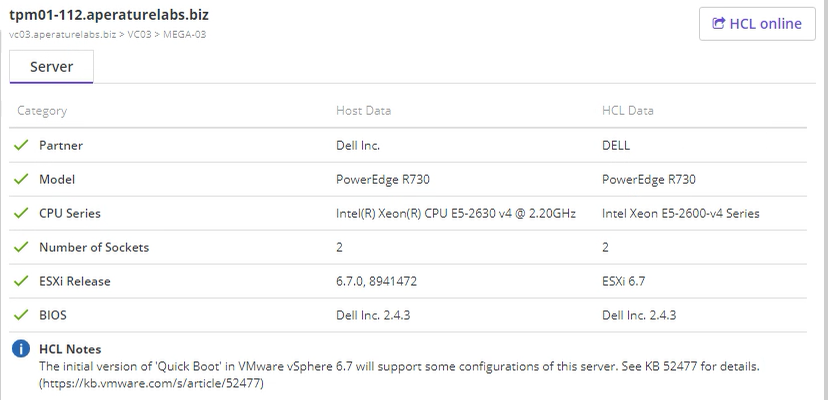Select the MEGA-03 breadcrumb entry
This screenshot has height=400, width=828.
tap(184, 35)
